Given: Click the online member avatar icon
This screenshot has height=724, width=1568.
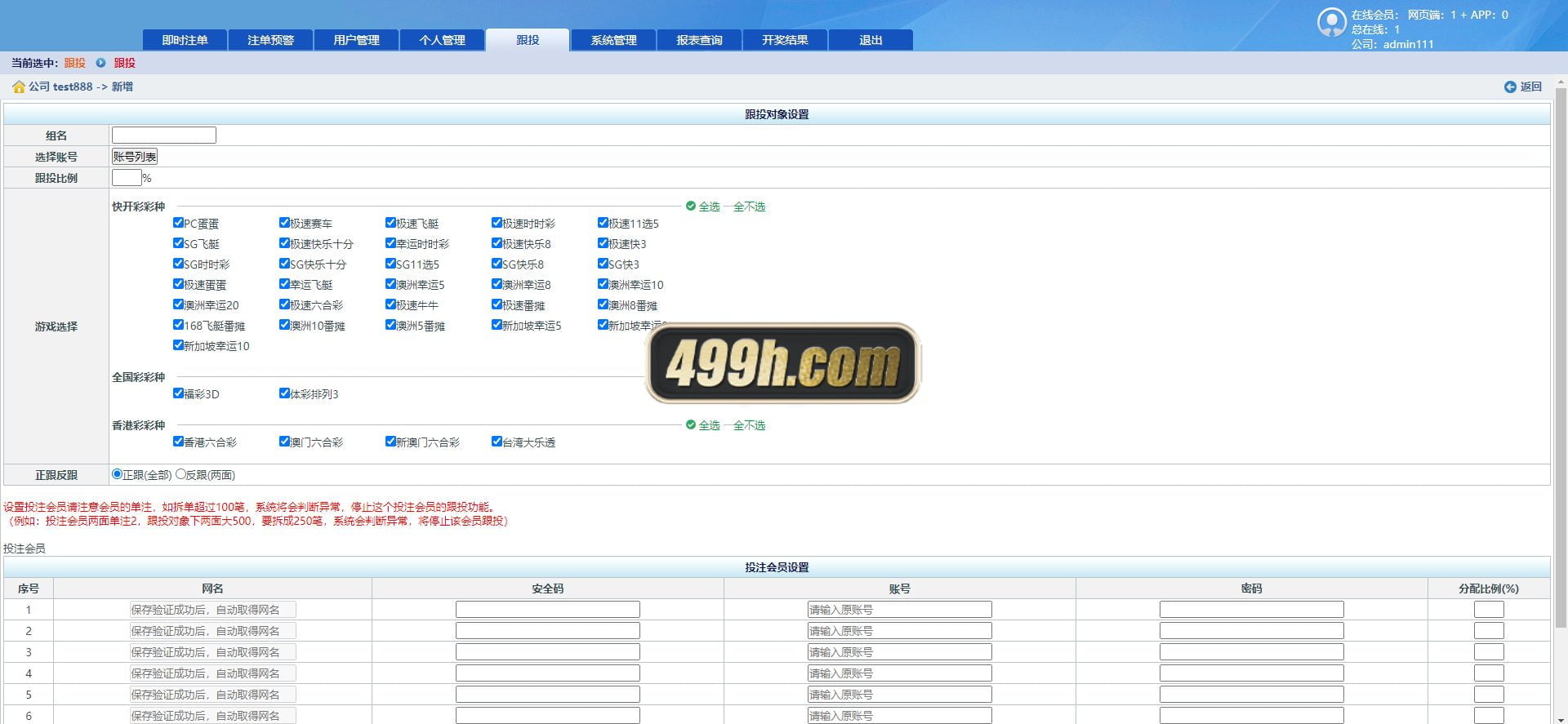Looking at the screenshot, I should click(x=1331, y=22).
